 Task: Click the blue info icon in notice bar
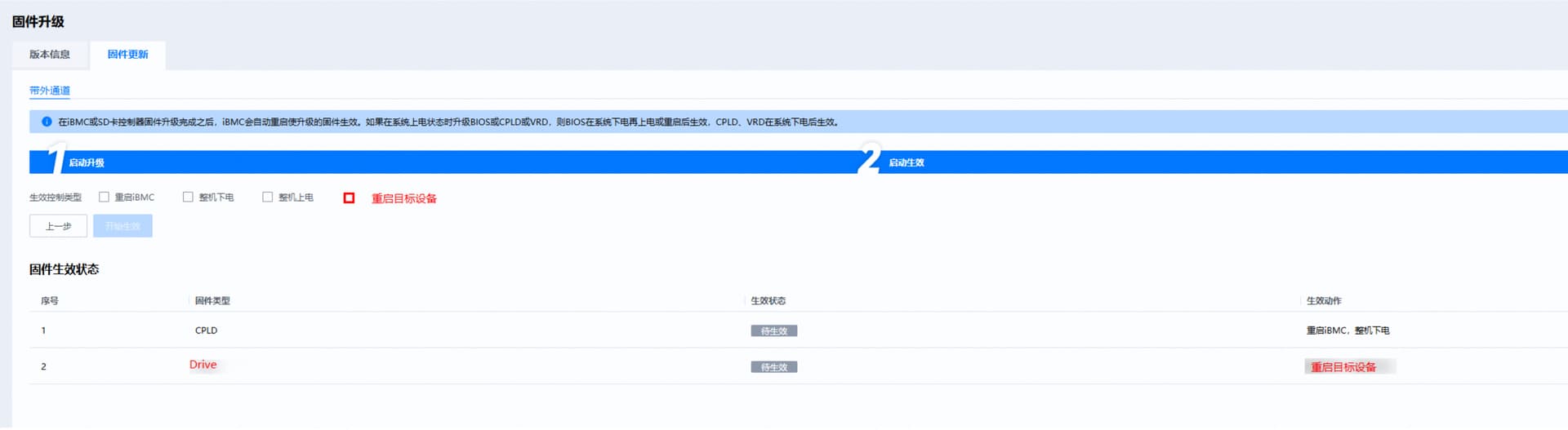point(47,122)
